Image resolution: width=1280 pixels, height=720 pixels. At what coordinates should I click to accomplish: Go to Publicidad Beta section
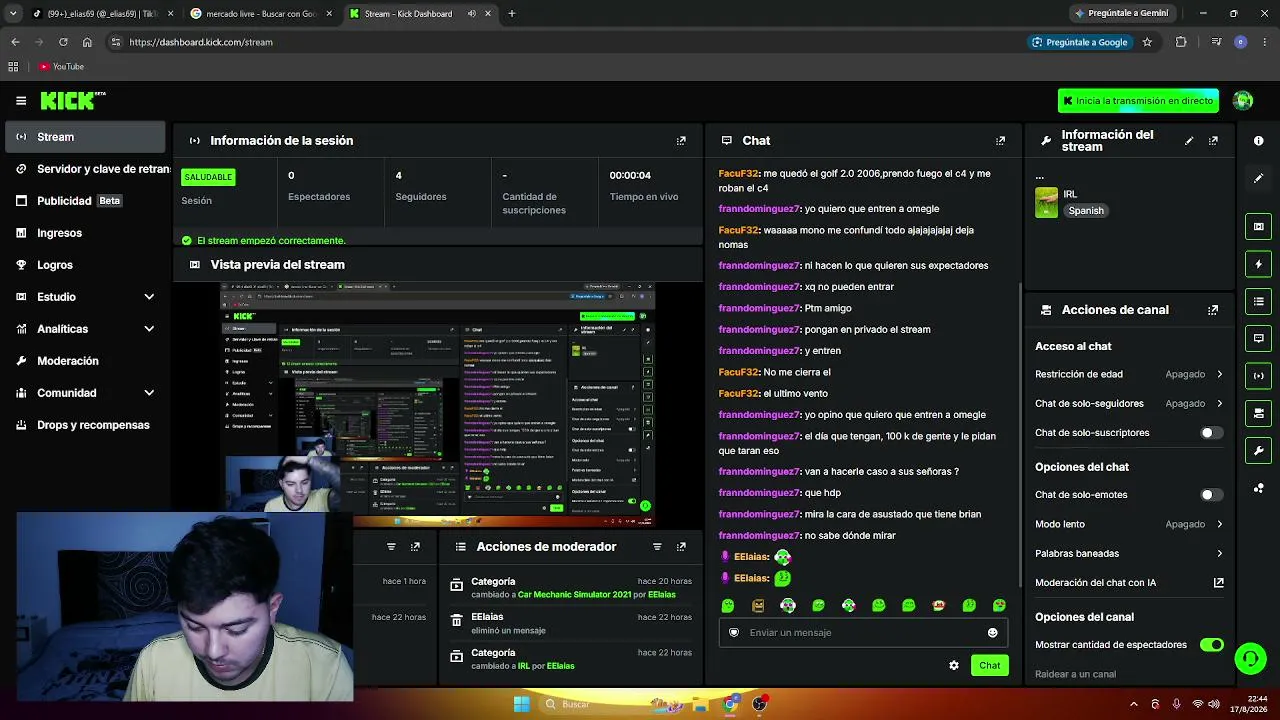(85, 201)
